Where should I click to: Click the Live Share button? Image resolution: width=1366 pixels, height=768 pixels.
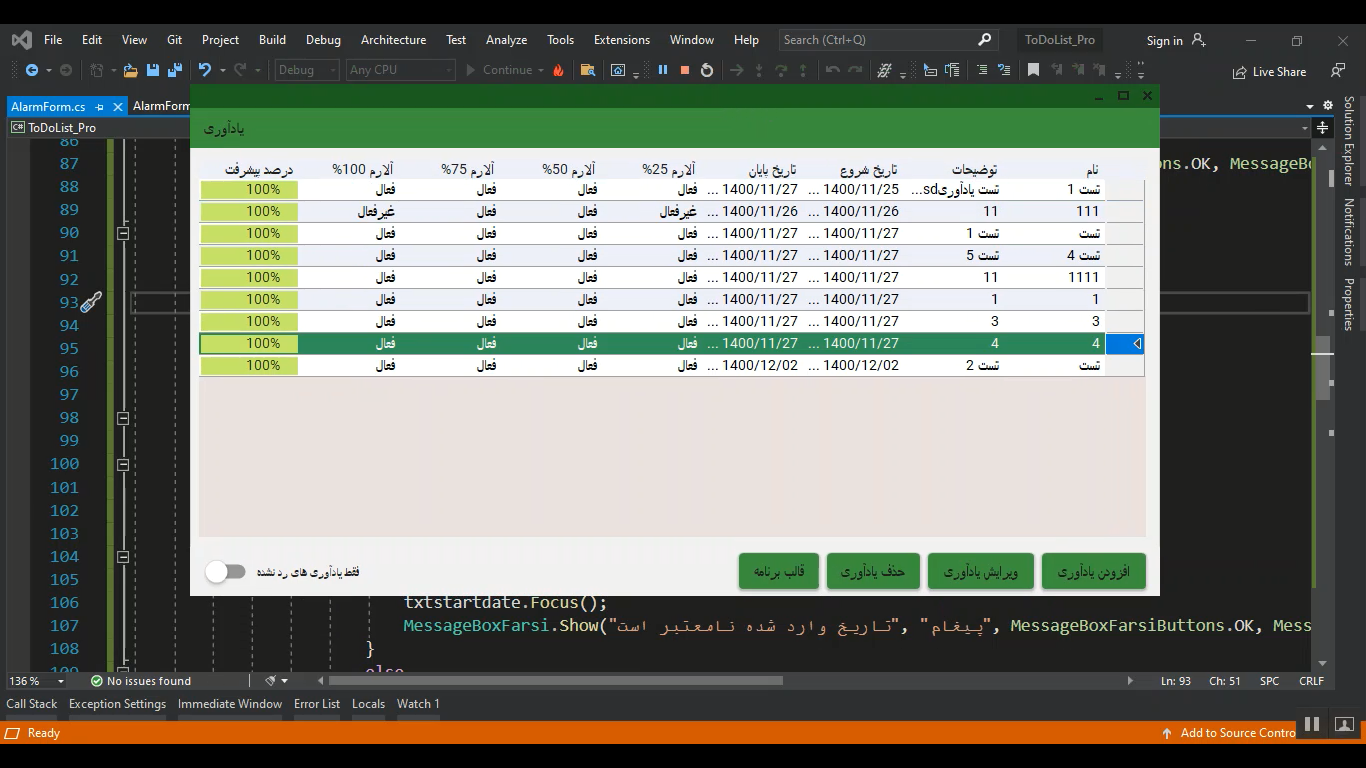point(1269,72)
